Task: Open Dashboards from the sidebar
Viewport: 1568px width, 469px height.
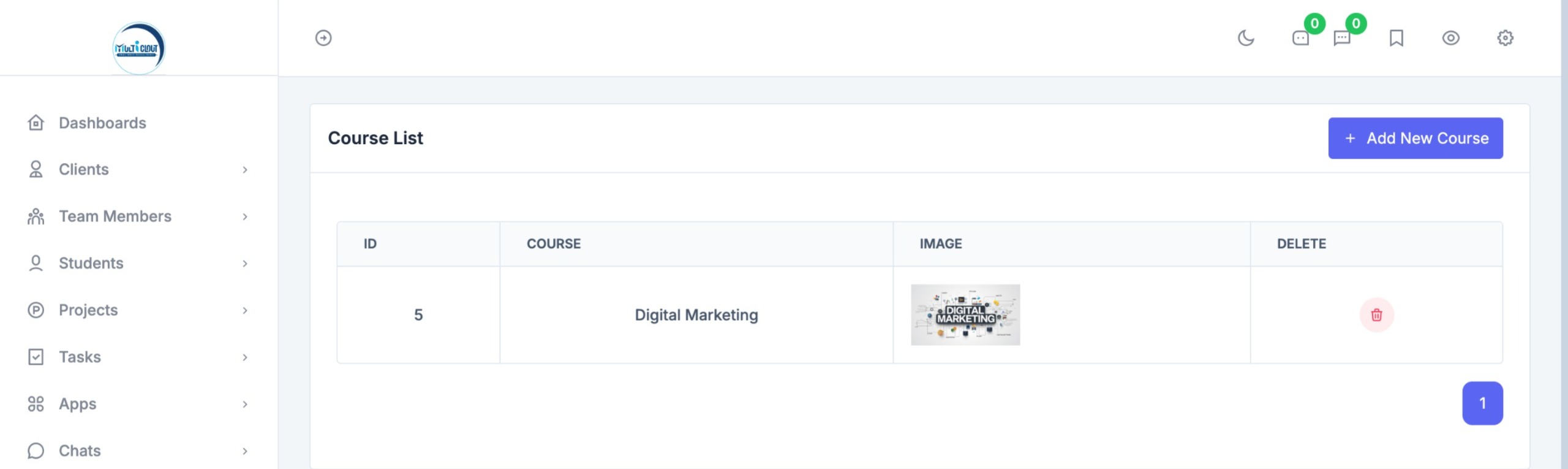Action: (102, 123)
